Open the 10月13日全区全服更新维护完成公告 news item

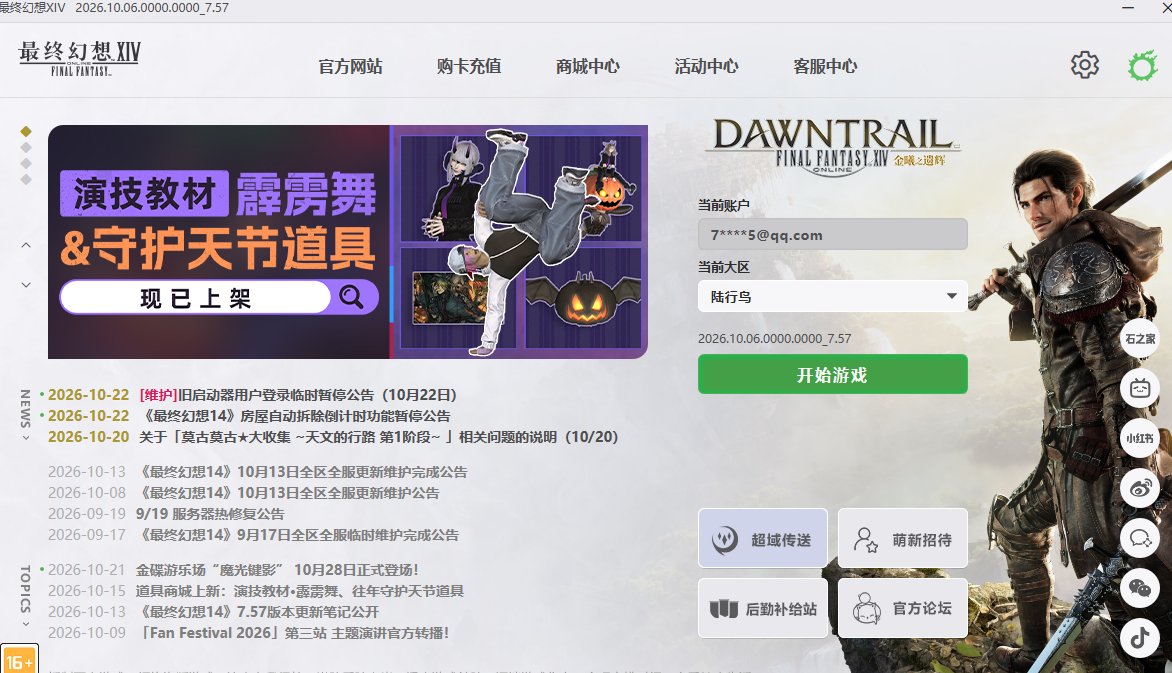pos(303,472)
